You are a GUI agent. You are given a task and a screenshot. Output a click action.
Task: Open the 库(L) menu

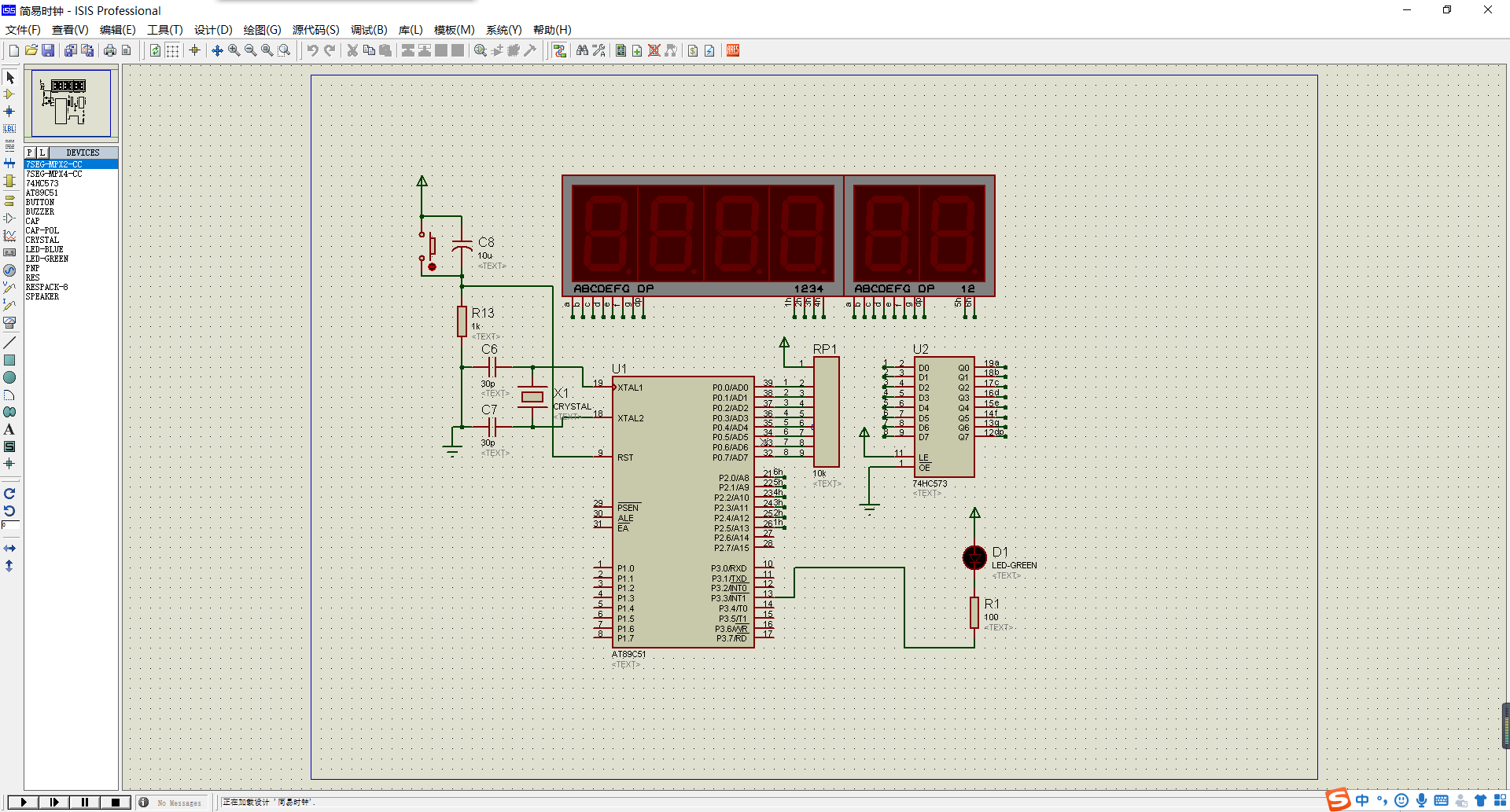tap(411, 30)
